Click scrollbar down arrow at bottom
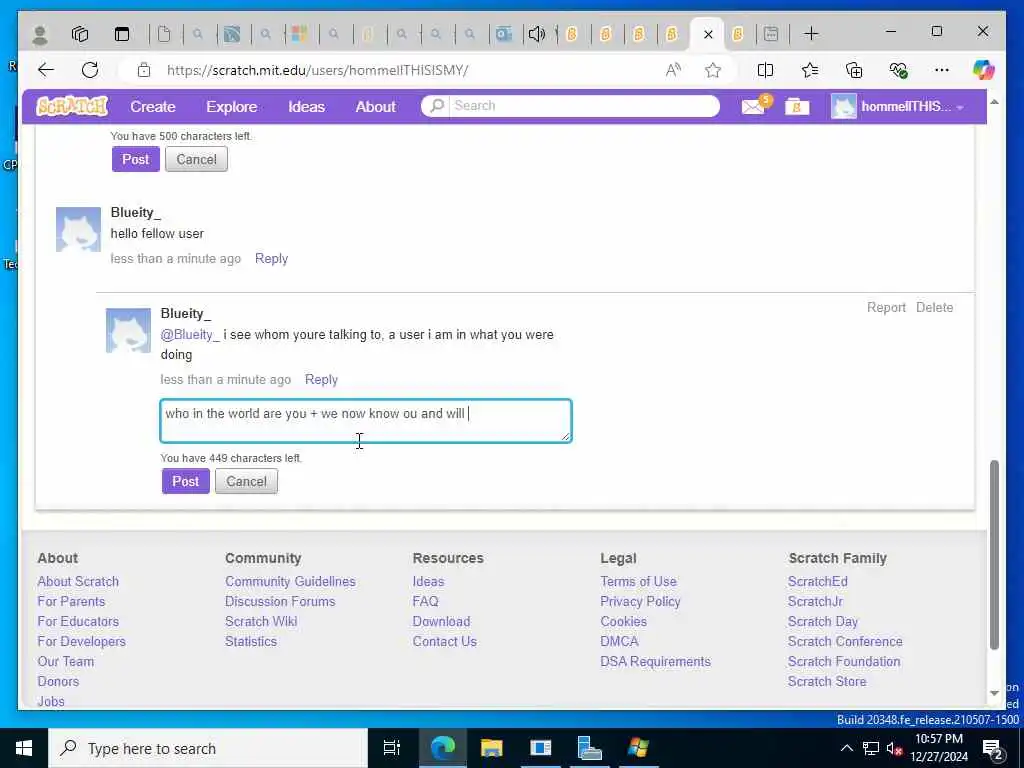1024x768 pixels. tap(994, 693)
